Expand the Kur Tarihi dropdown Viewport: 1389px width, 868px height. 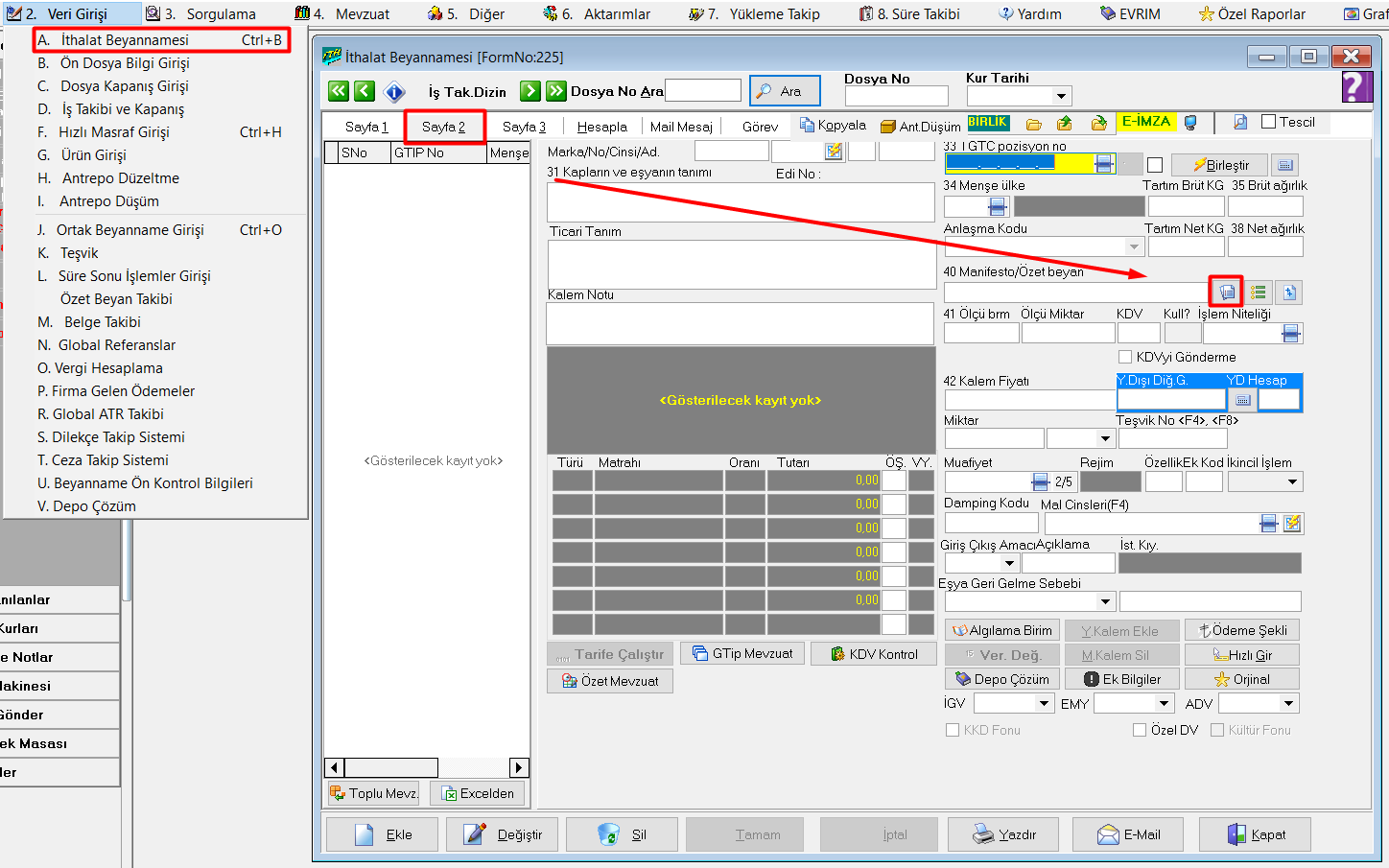point(1061,96)
